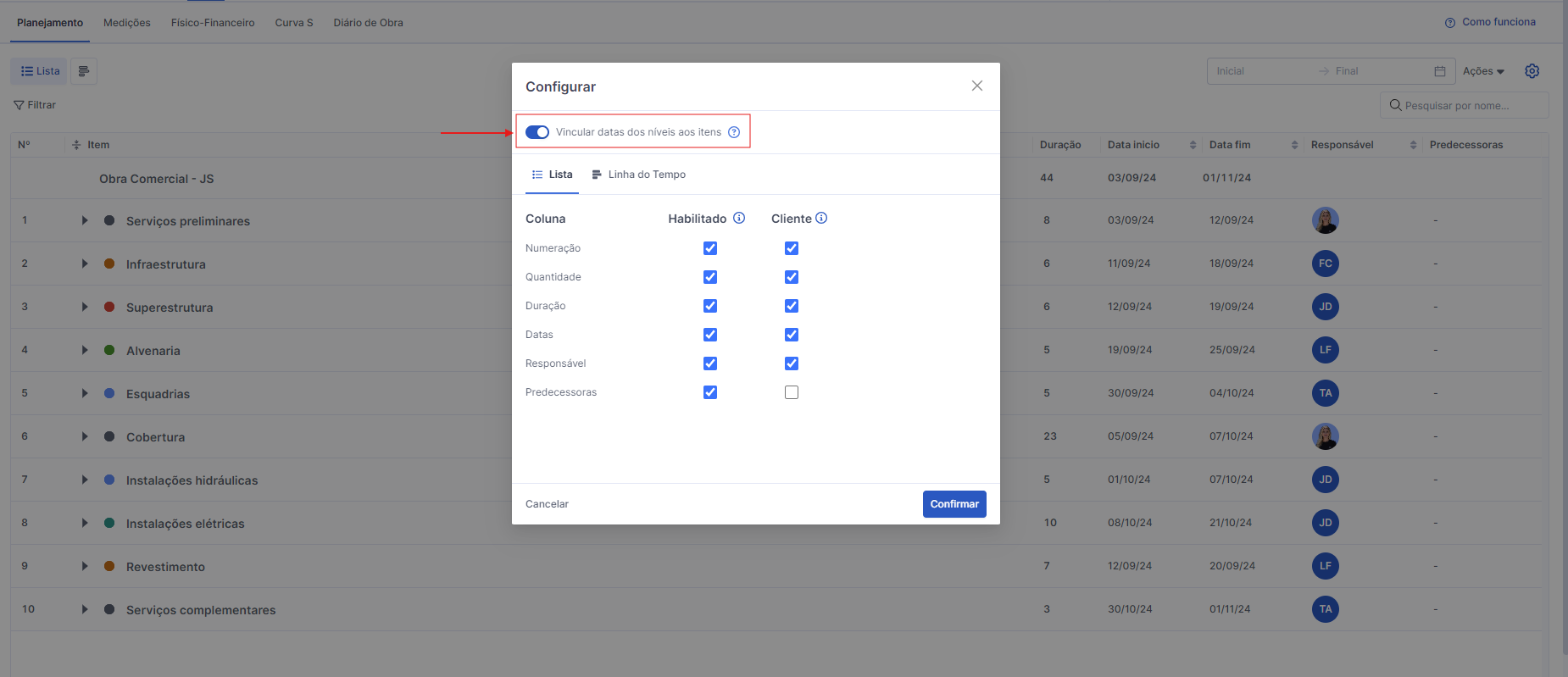Open the Ações dropdown menu

click(x=1483, y=71)
